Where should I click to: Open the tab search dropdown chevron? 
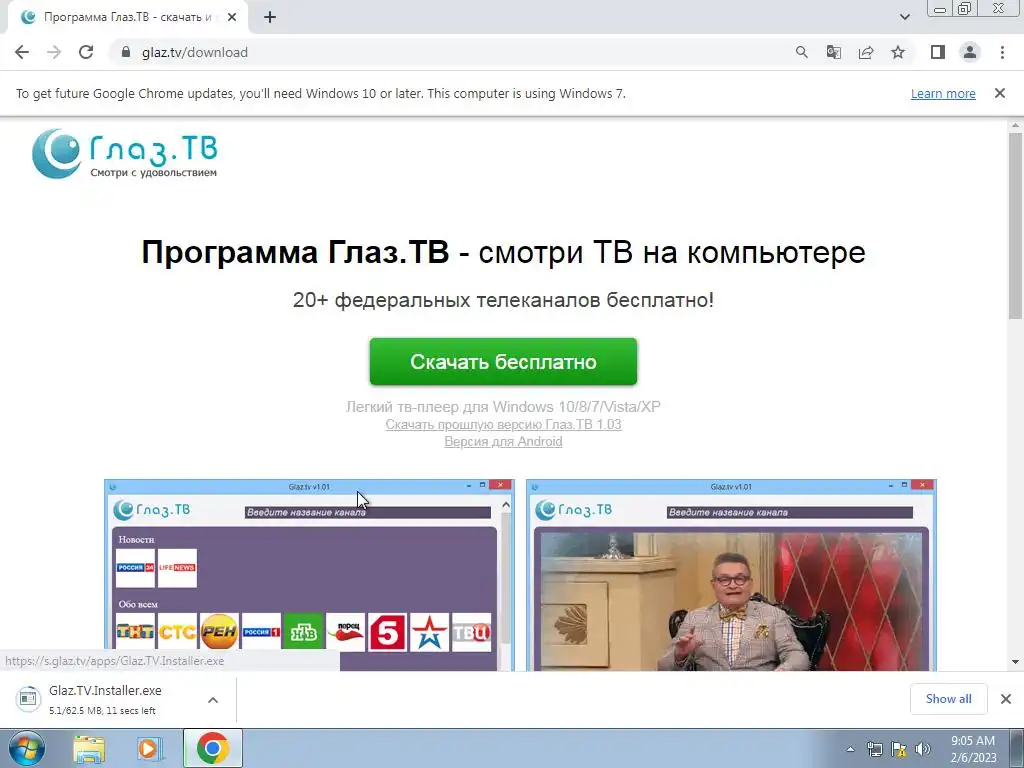click(x=904, y=17)
